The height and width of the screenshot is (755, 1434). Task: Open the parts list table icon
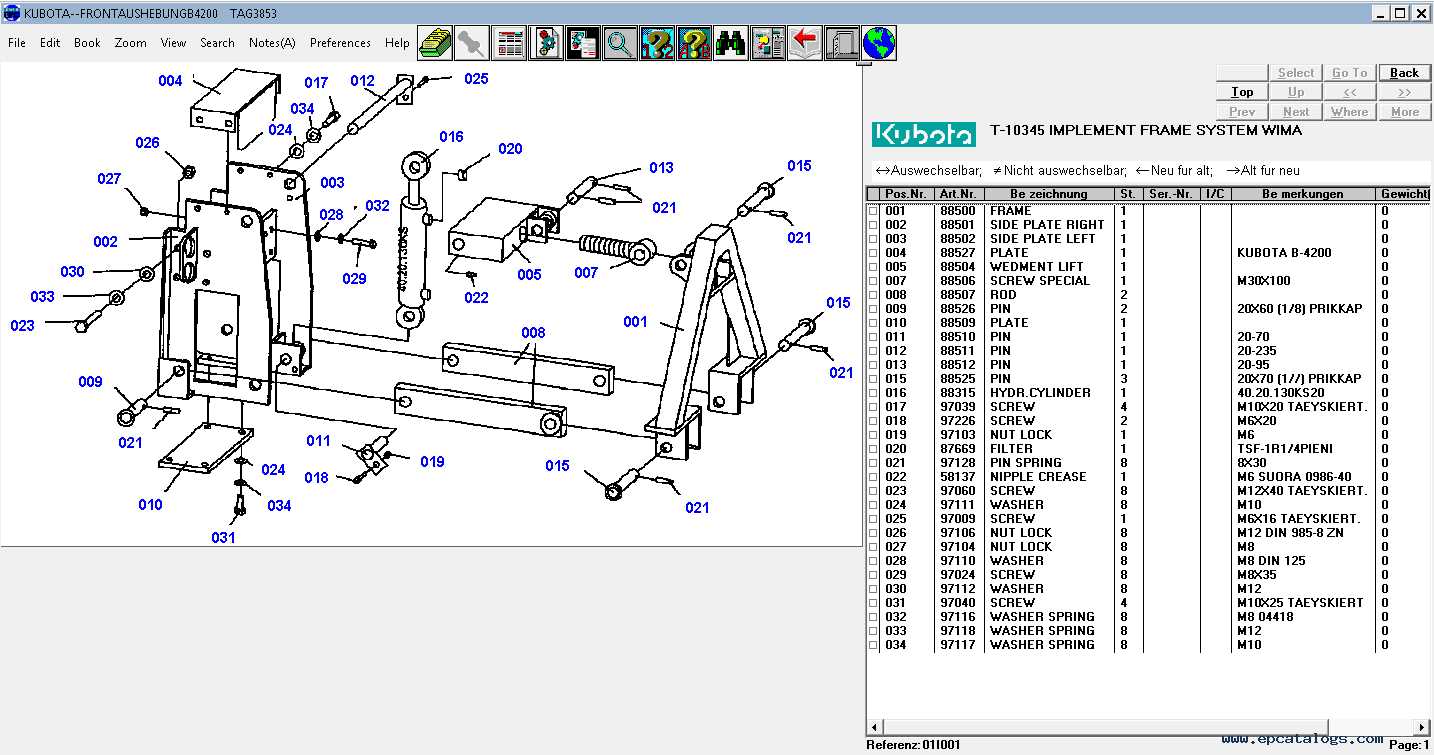pyautogui.click(x=509, y=43)
